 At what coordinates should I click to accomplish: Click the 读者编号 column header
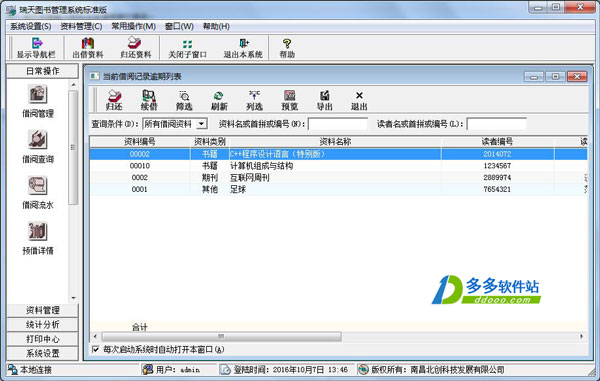[497, 142]
